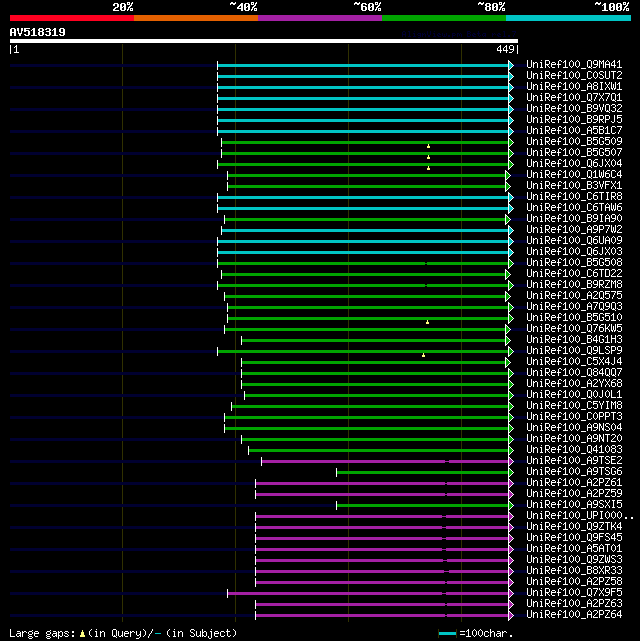Click the purple alignment bar for UniRef100_Q7X9F5
The width and height of the screenshot is (640, 641).
pyautogui.click(x=368, y=593)
